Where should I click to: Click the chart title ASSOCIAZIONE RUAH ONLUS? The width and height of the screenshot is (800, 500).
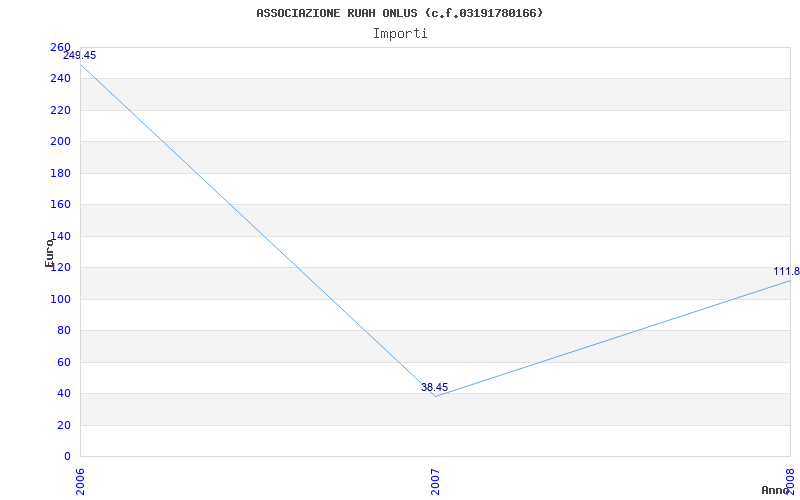click(399, 13)
